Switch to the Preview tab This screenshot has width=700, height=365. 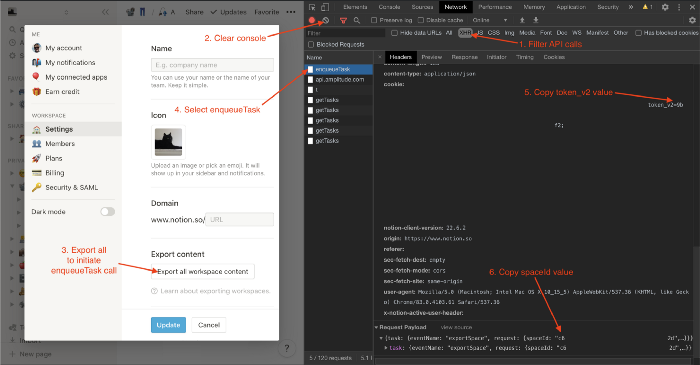[432, 57]
